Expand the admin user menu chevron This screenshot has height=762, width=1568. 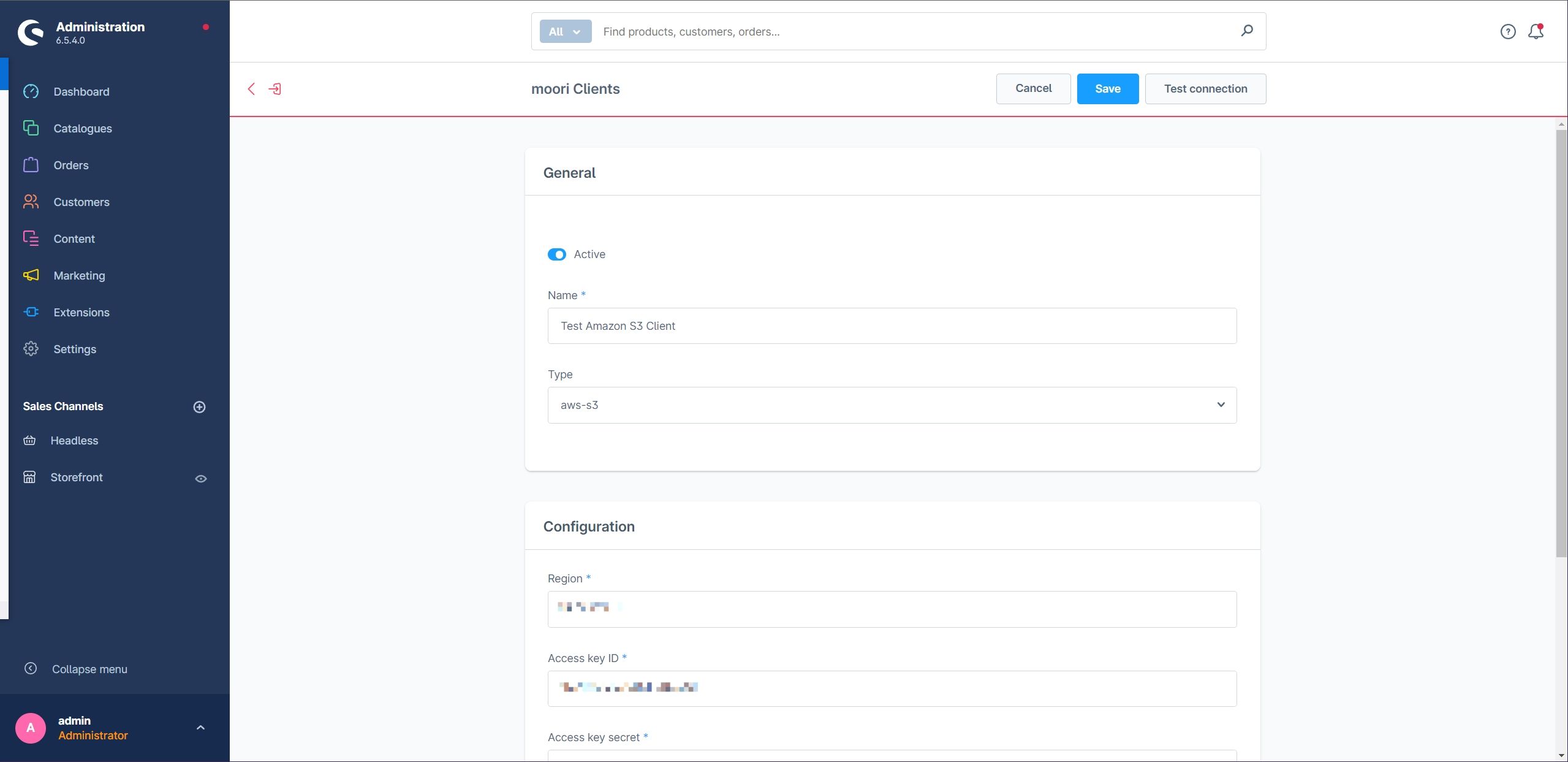pyautogui.click(x=200, y=728)
